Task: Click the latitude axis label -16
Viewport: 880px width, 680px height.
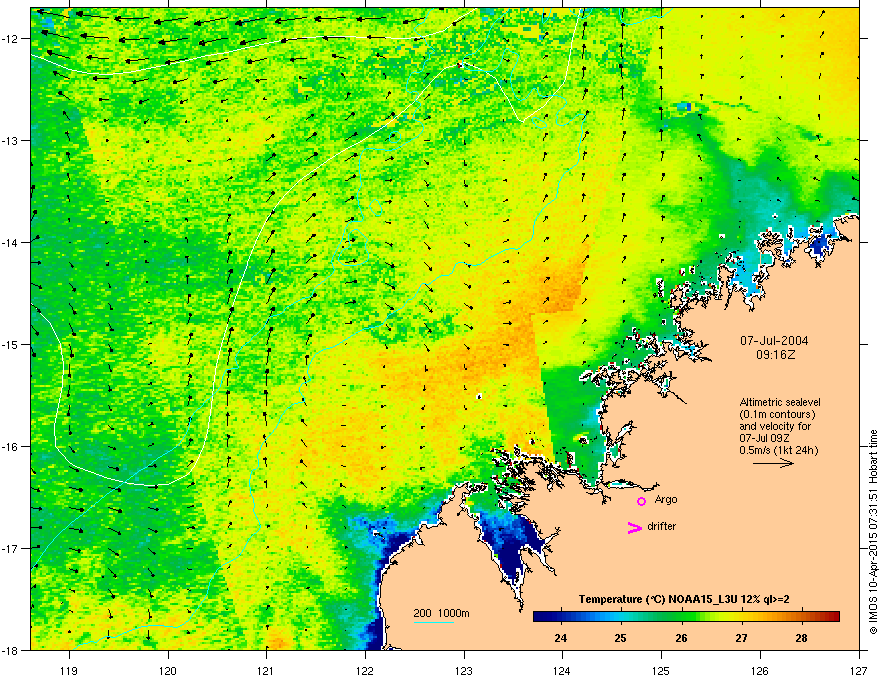Action: (x=11, y=447)
